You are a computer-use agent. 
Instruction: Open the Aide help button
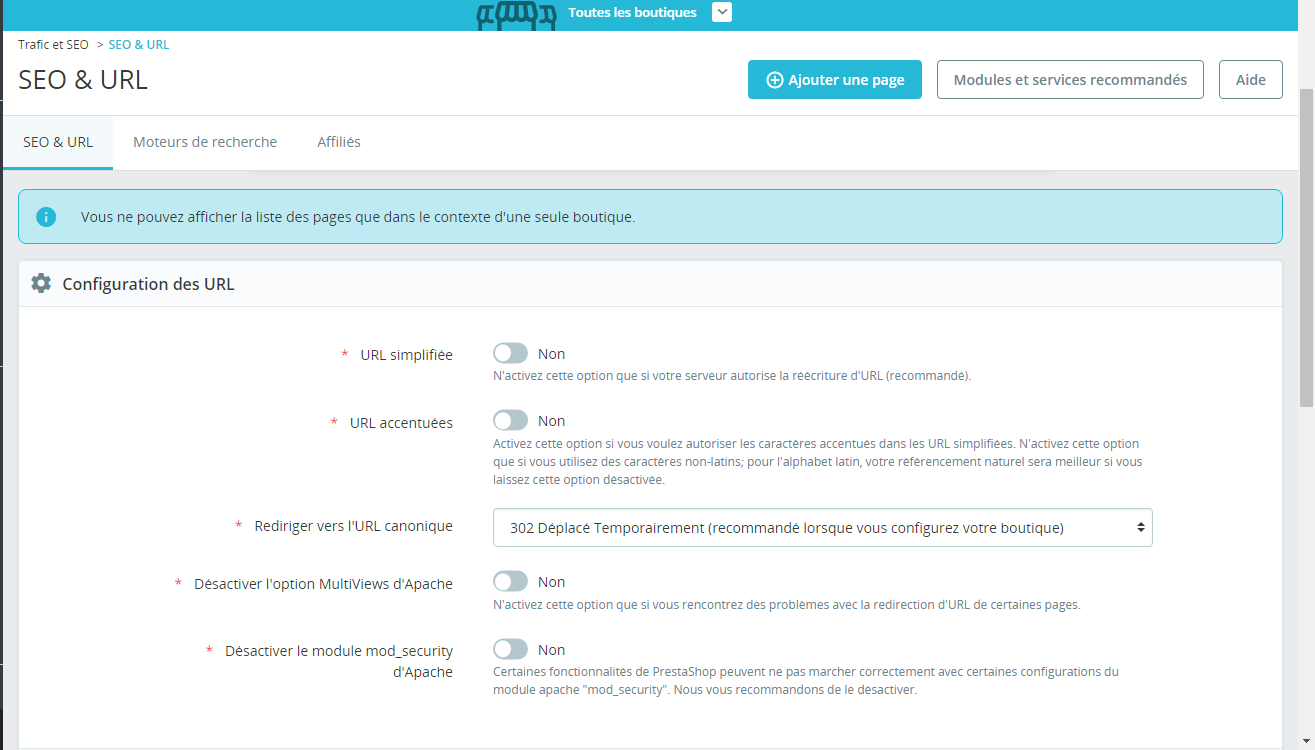1251,80
